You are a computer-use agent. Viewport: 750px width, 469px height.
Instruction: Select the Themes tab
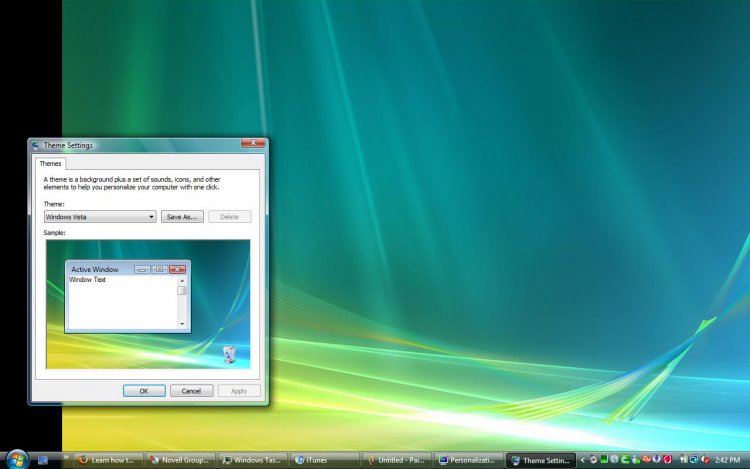pyautogui.click(x=50, y=164)
